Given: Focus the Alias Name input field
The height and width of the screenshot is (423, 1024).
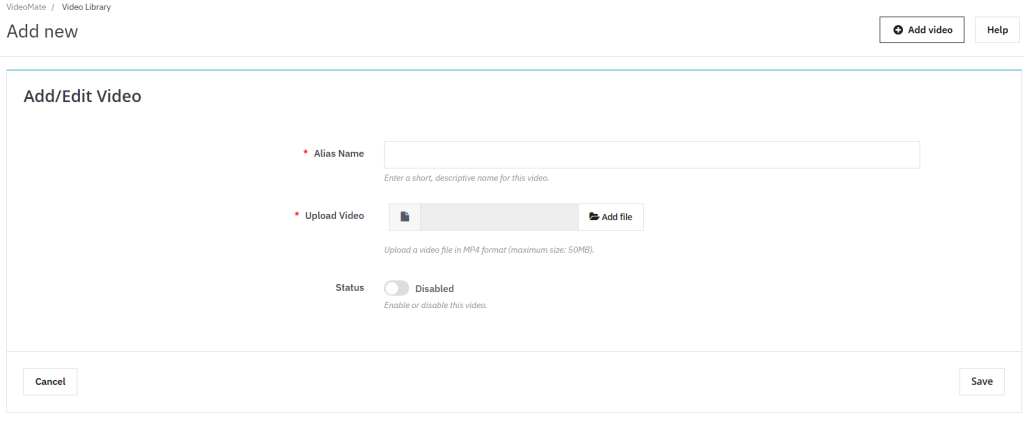Looking at the screenshot, I should tap(652, 155).
